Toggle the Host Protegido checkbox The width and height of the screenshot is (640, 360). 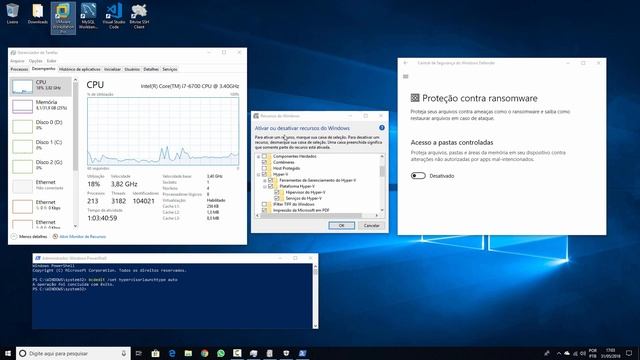[x=264, y=168]
